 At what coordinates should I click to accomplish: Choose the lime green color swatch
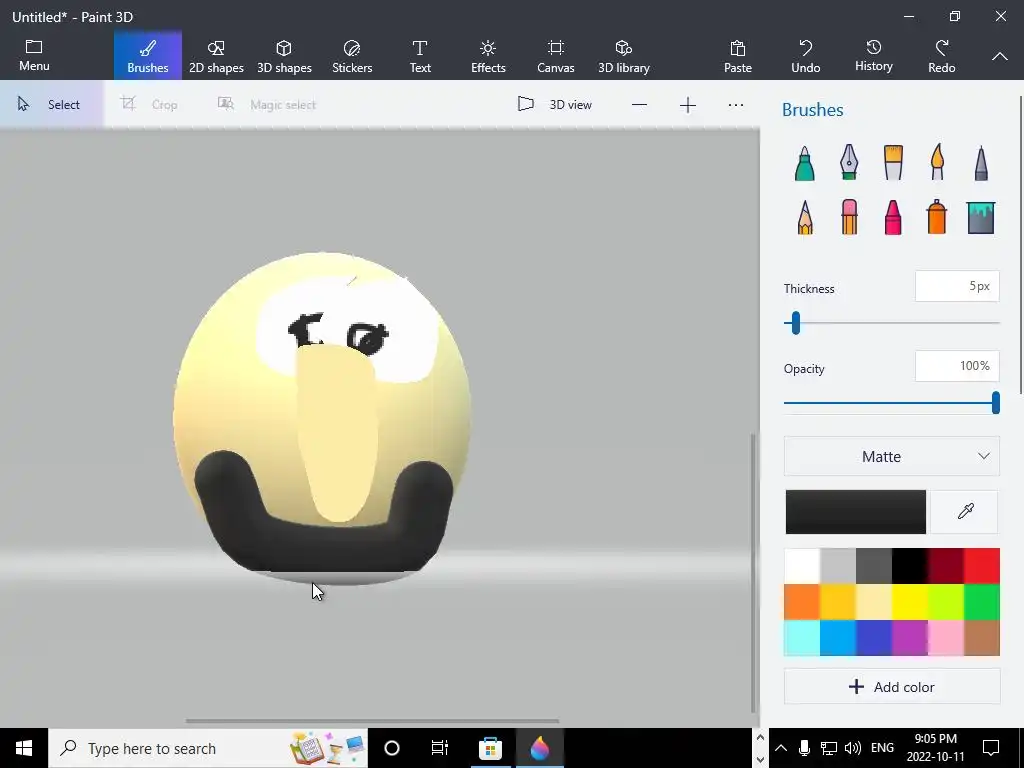946,601
